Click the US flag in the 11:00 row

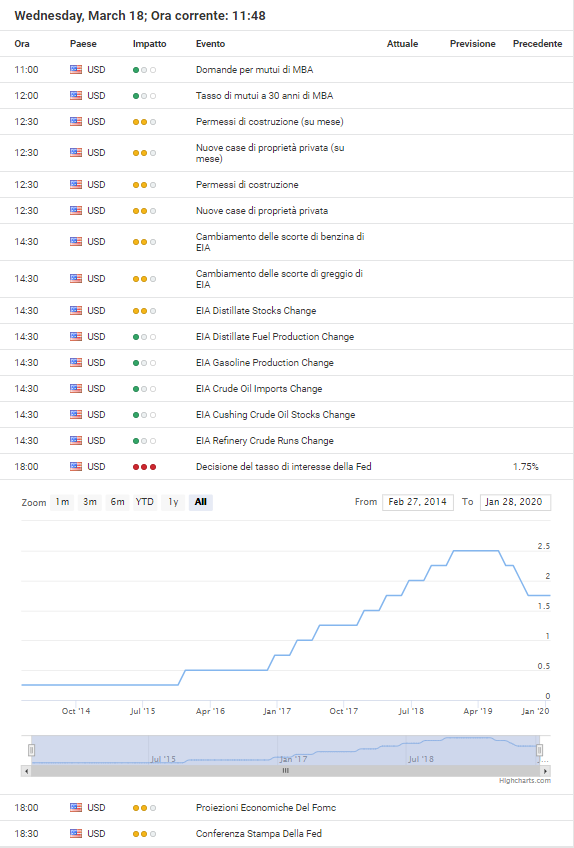pos(76,69)
